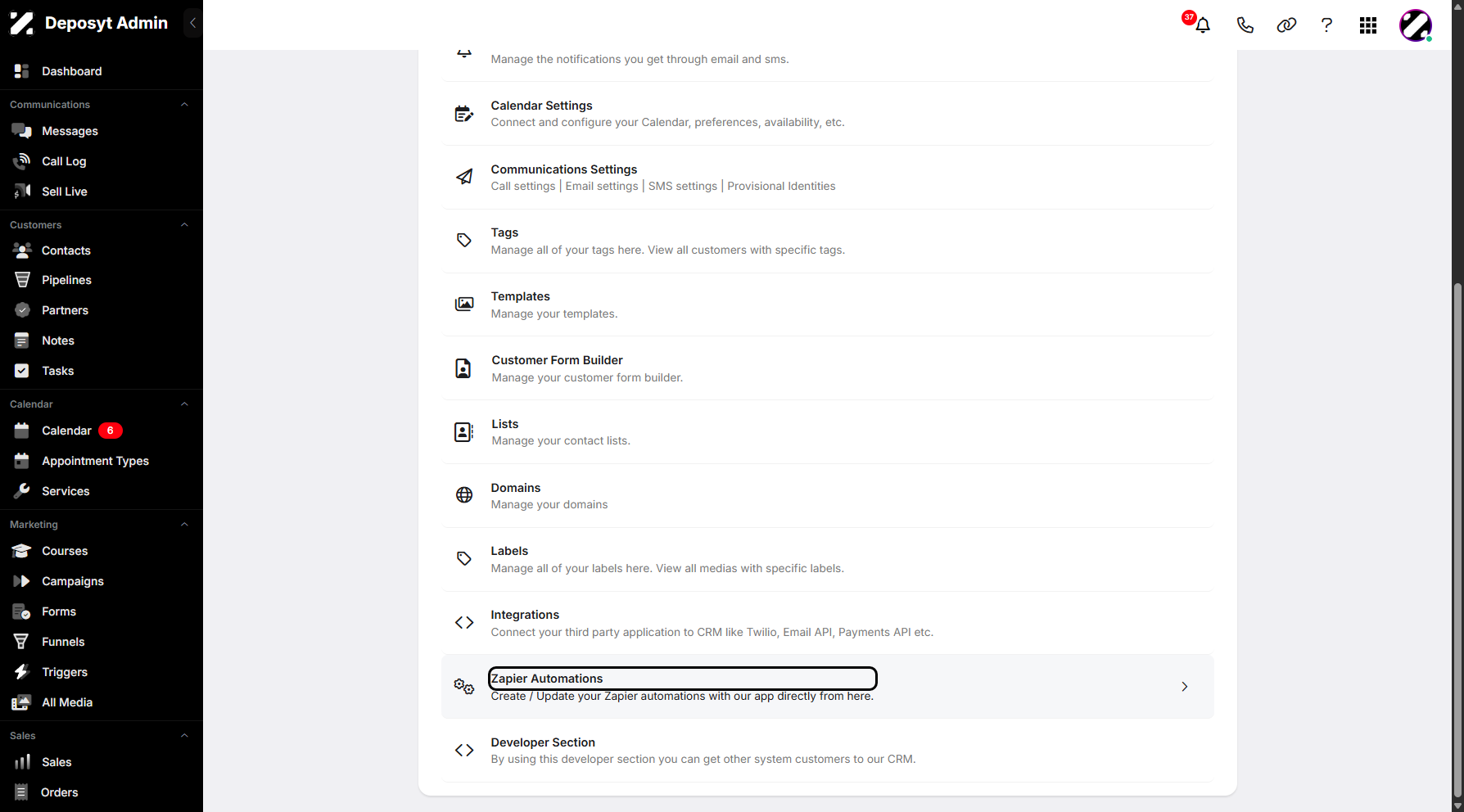Open the SMS settings link
Image resolution: width=1464 pixels, height=812 pixels.
[683, 187]
